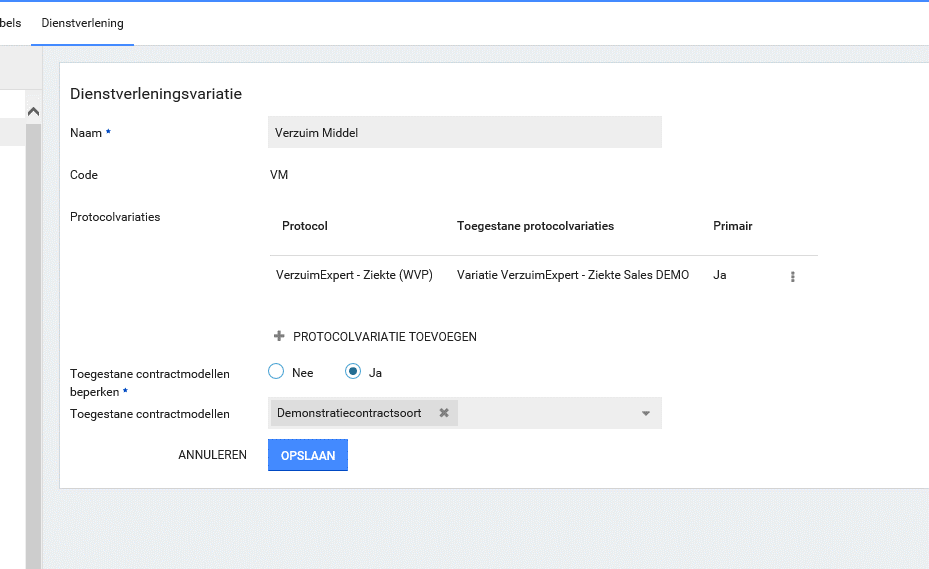Click the plus icon to add protocolvariatie

coord(279,337)
